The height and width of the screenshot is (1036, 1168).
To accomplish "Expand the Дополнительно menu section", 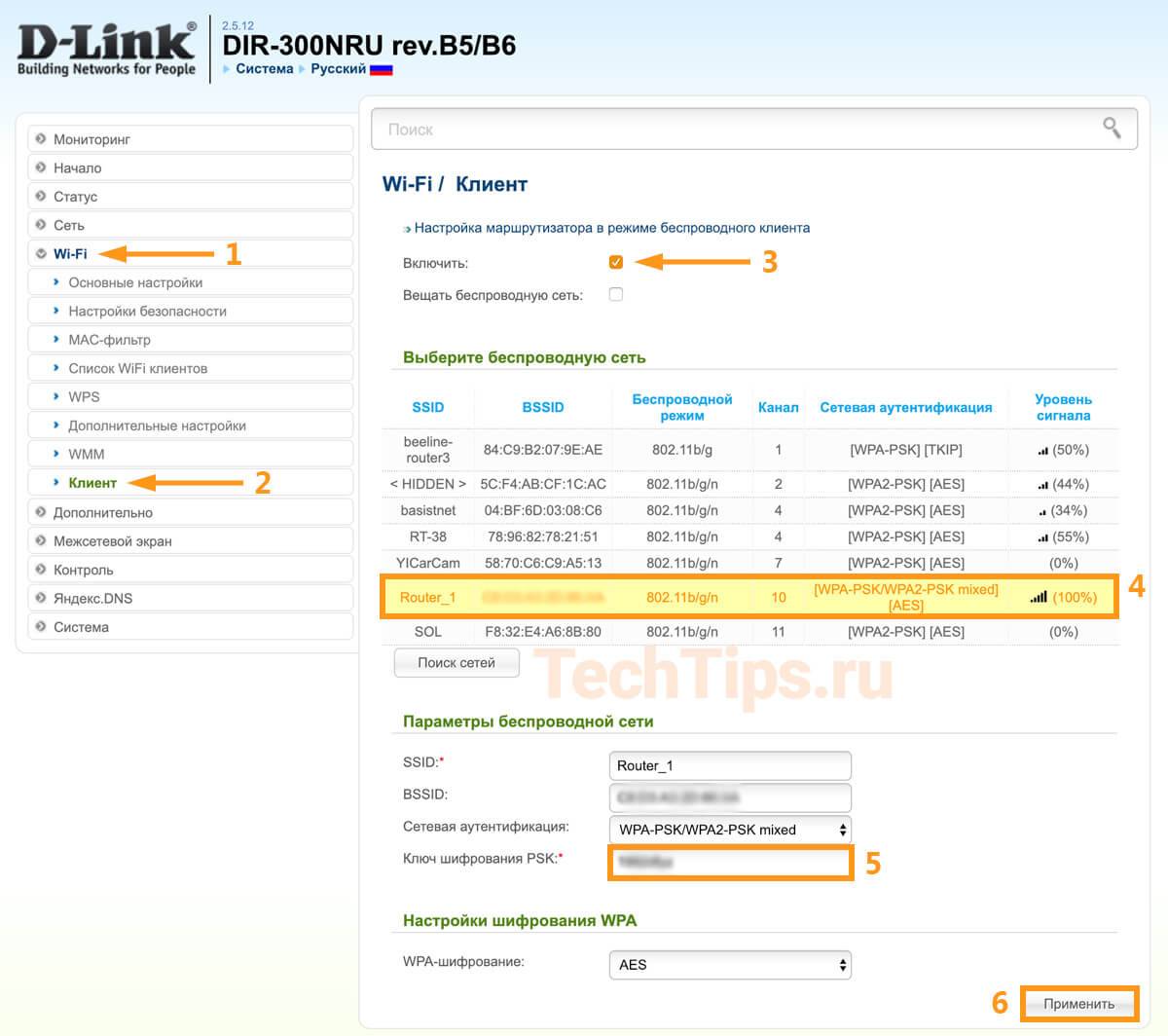I will point(190,512).
